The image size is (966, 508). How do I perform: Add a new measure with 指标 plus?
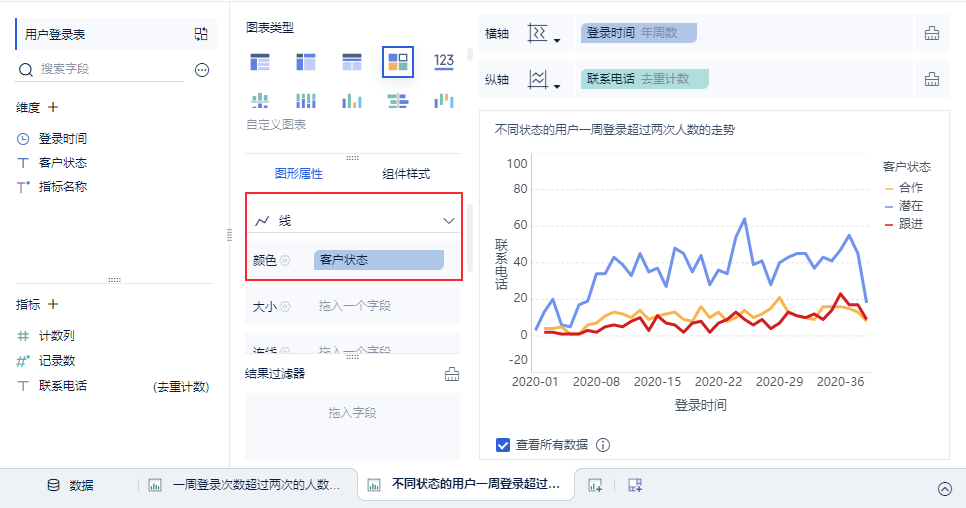[x=53, y=304]
